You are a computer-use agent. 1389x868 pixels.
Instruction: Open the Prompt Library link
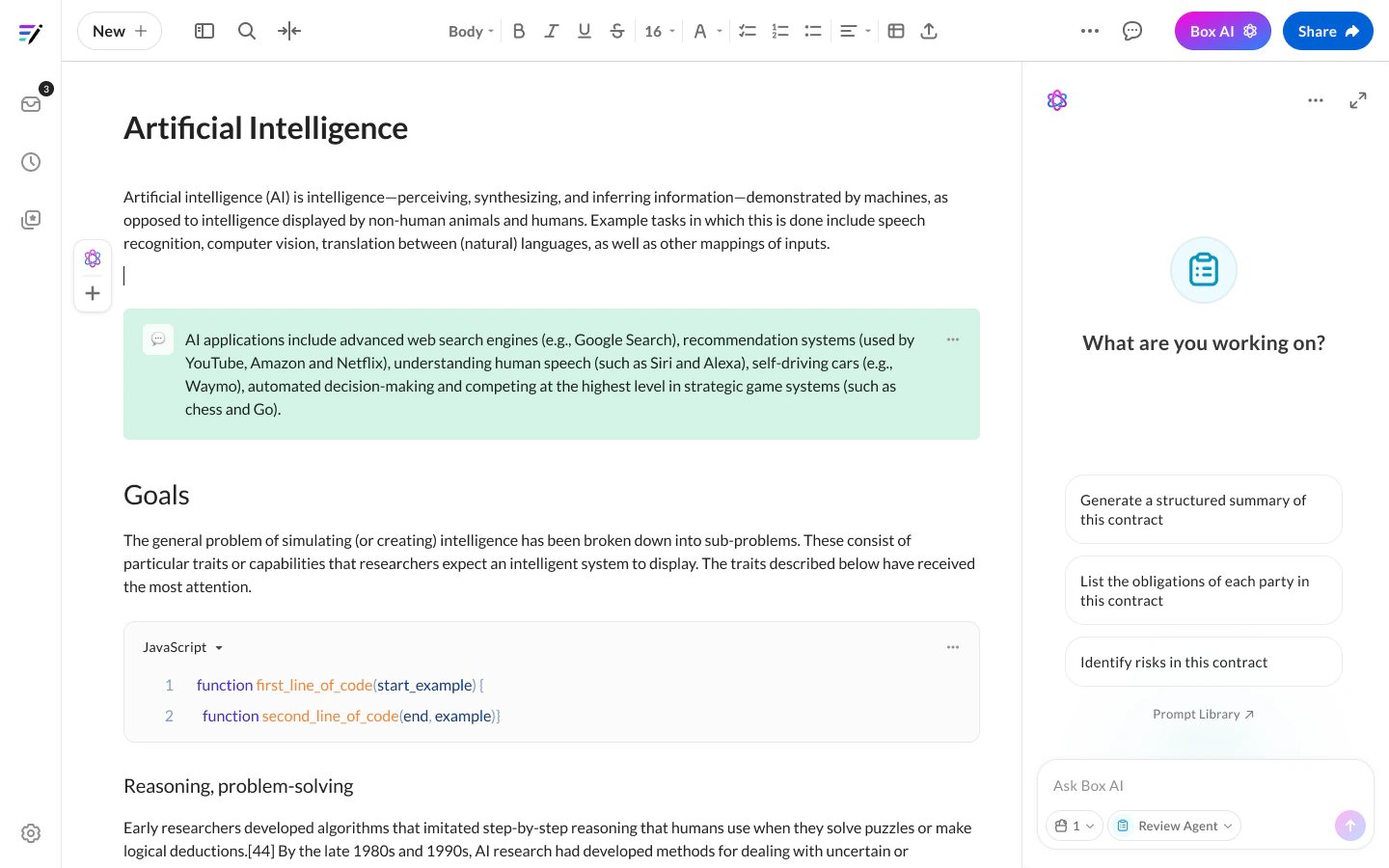(x=1203, y=715)
